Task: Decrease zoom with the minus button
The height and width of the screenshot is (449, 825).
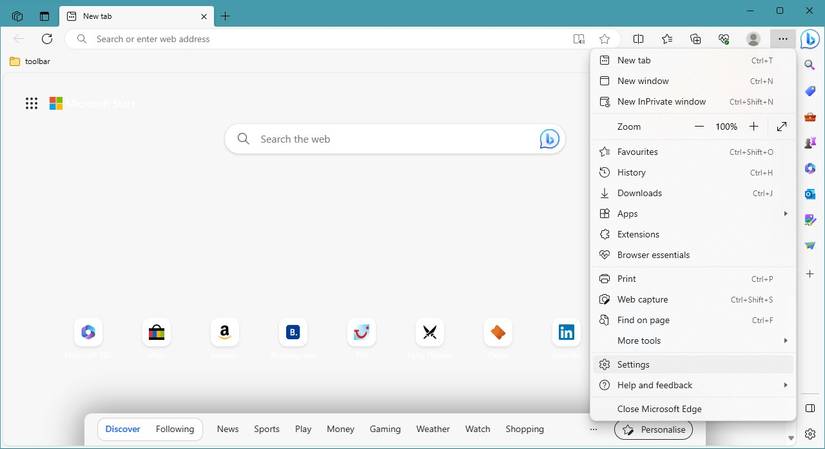Action: click(700, 127)
